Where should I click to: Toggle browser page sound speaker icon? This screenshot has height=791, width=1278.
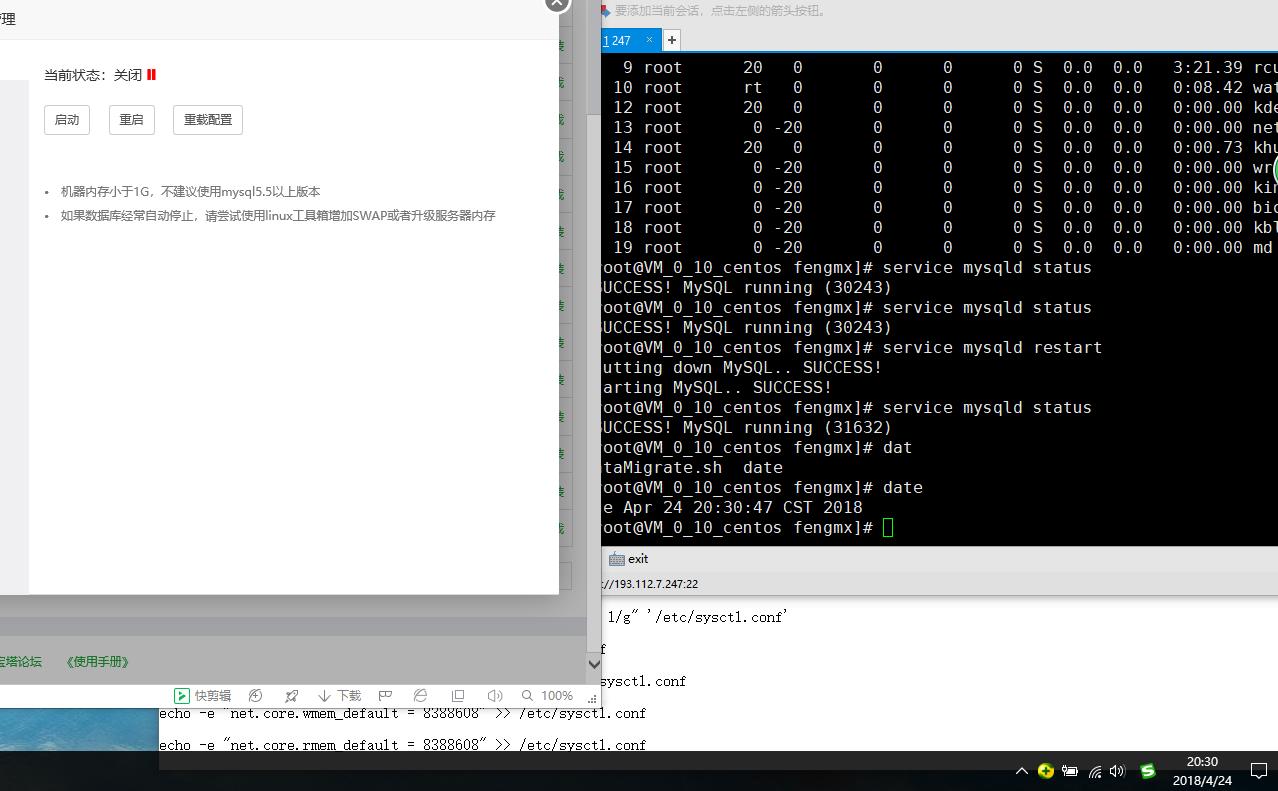[494, 696]
